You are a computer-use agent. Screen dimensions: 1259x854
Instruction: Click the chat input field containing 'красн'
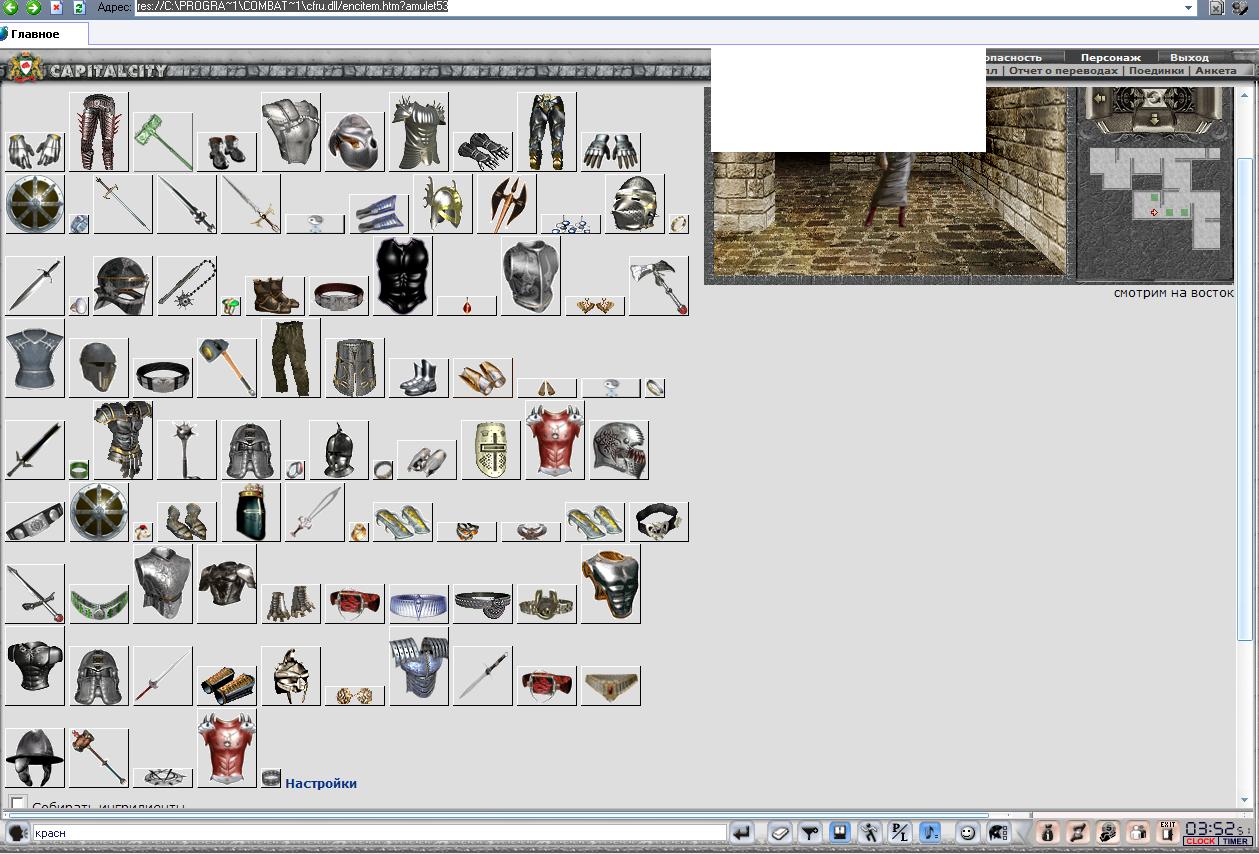[379, 833]
